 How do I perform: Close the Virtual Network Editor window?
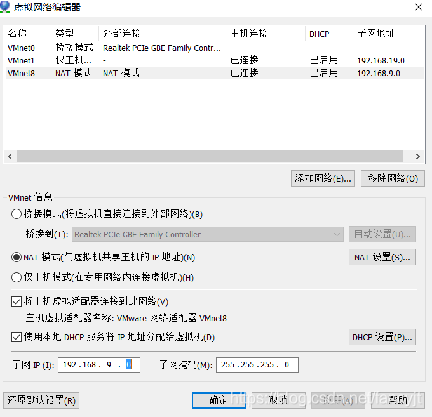point(419,7)
